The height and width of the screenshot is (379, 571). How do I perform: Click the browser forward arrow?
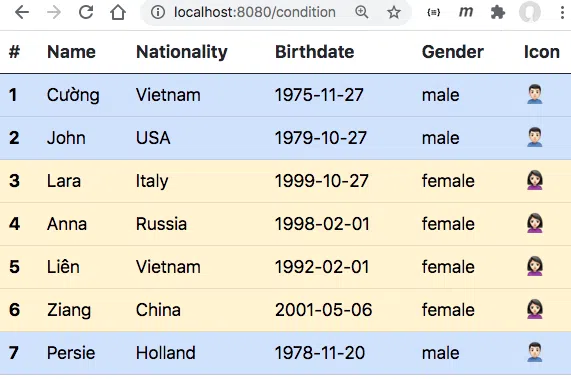pos(54,12)
